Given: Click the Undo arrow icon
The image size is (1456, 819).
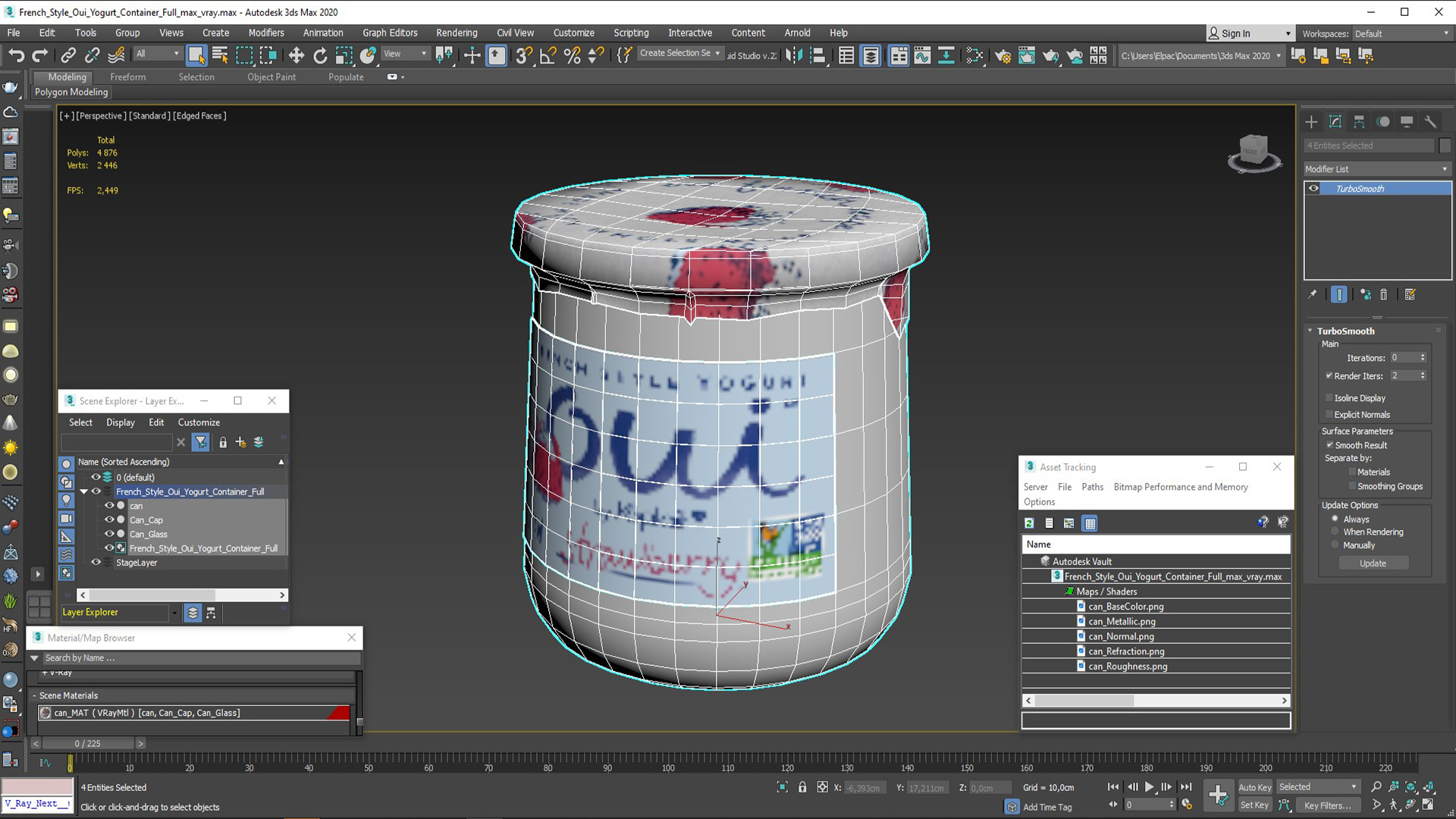Looking at the screenshot, I should 17,55.
